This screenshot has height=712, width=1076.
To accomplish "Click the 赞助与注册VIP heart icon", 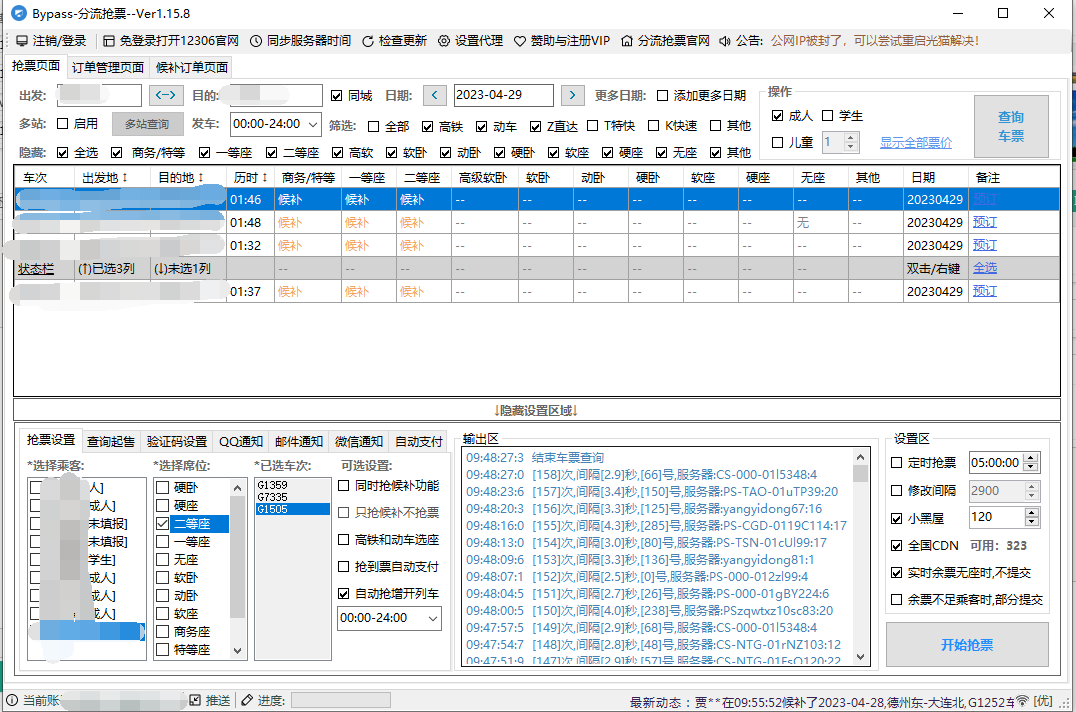I will [519, 41].
